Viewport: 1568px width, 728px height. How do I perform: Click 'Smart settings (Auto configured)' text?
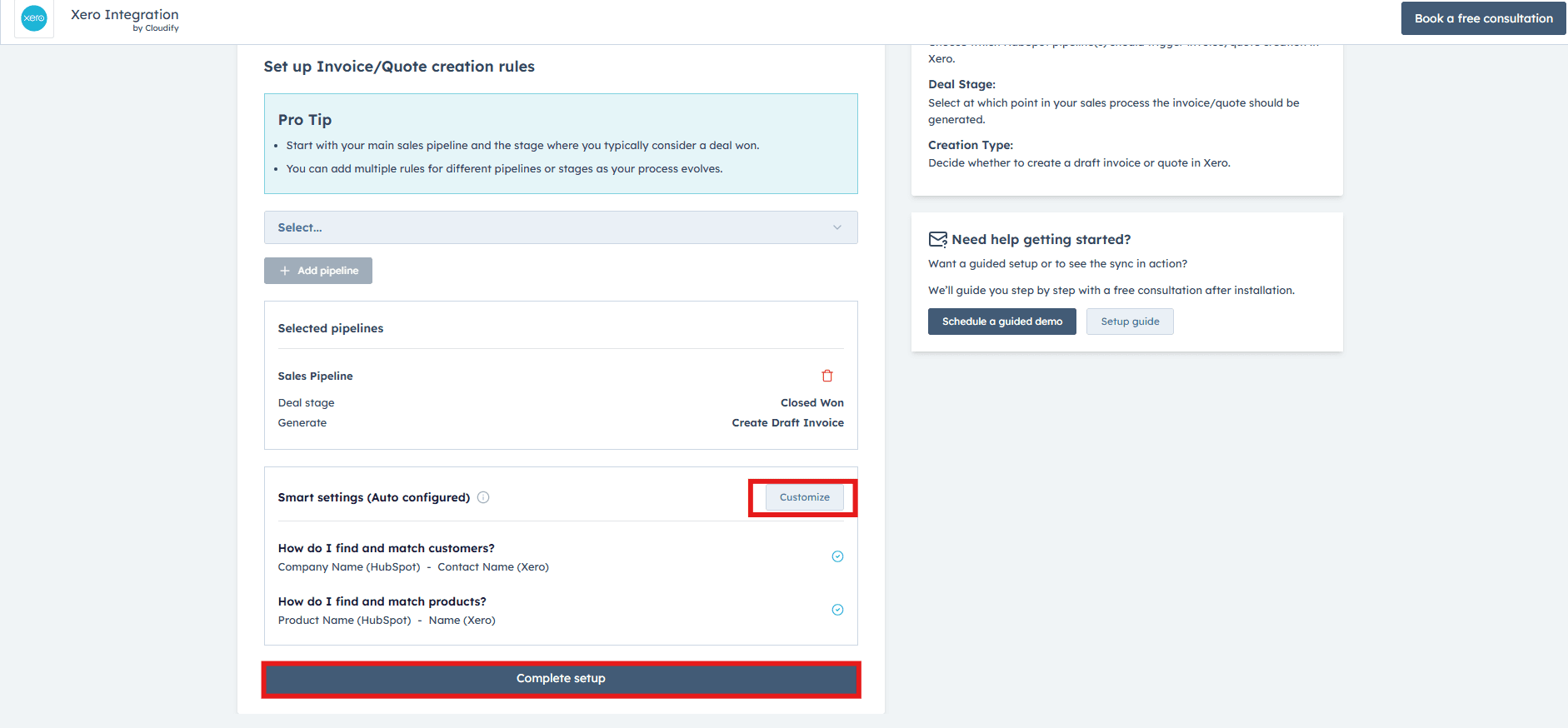click(374, 497)
